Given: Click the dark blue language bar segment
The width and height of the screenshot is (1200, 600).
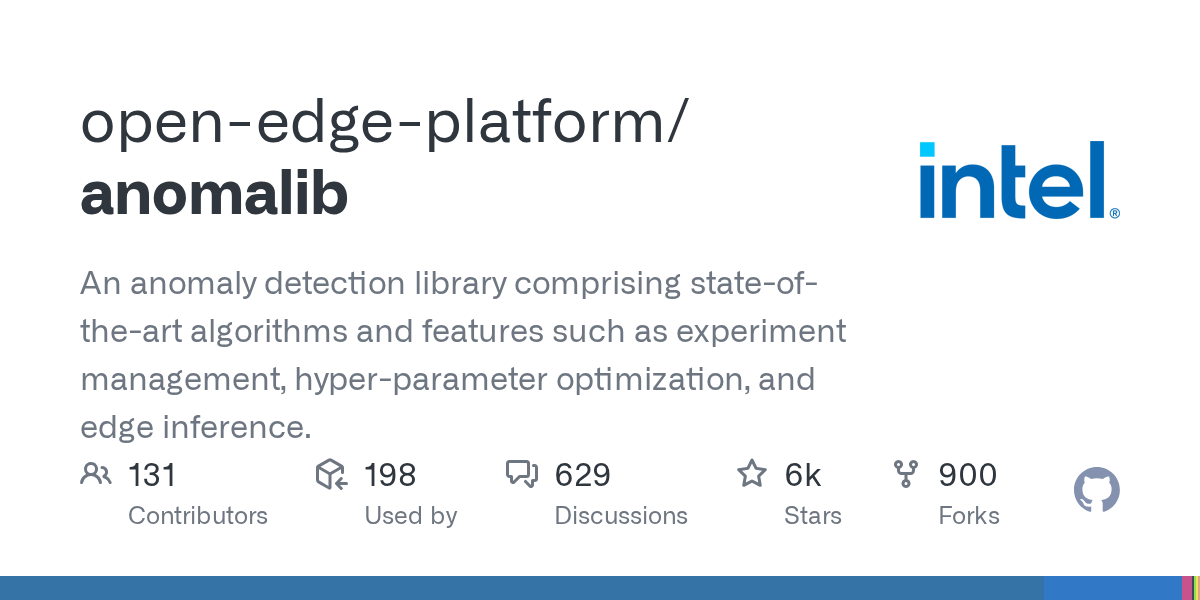Looking at the screenshot, I should tap(520, 588).
